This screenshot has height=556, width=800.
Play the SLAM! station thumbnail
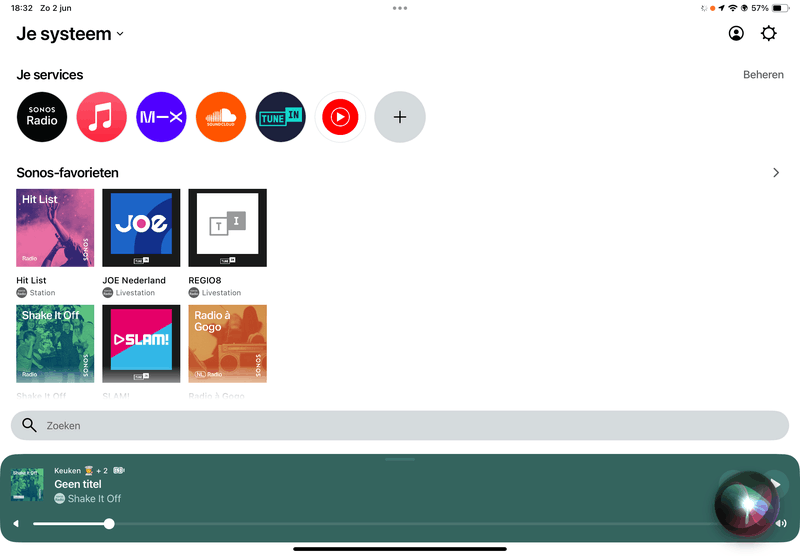[x=141, y=344]
